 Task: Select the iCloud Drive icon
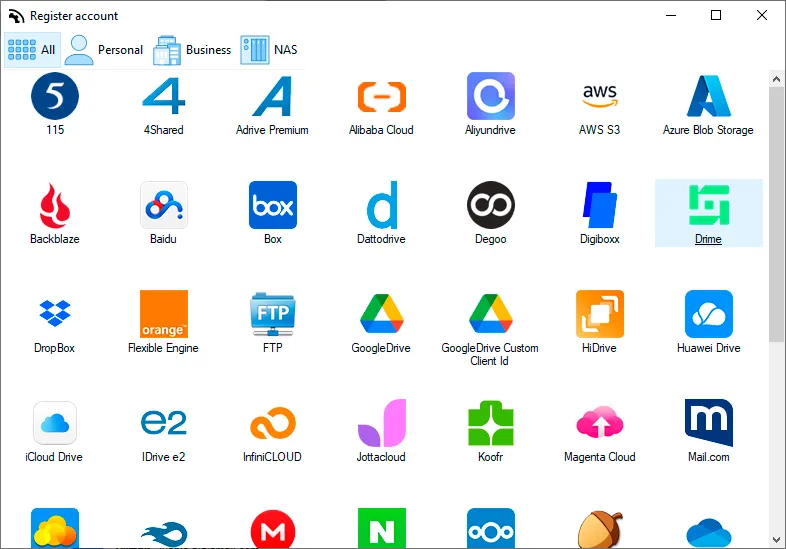pyautogui.click(x=55, y=423)
